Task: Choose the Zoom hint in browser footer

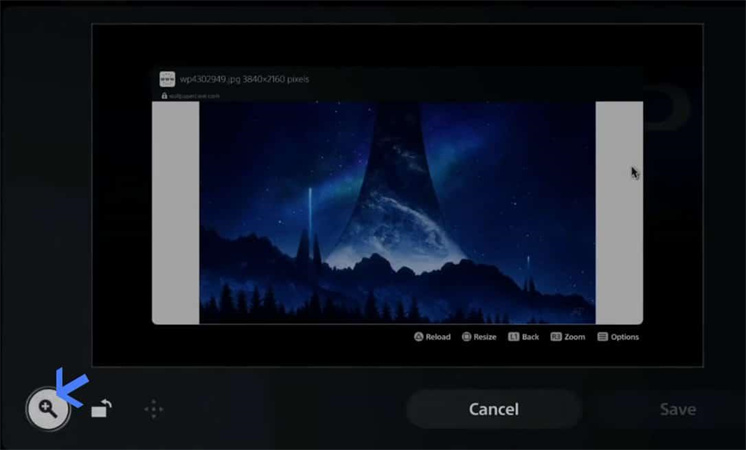Action: click(568, 337)
